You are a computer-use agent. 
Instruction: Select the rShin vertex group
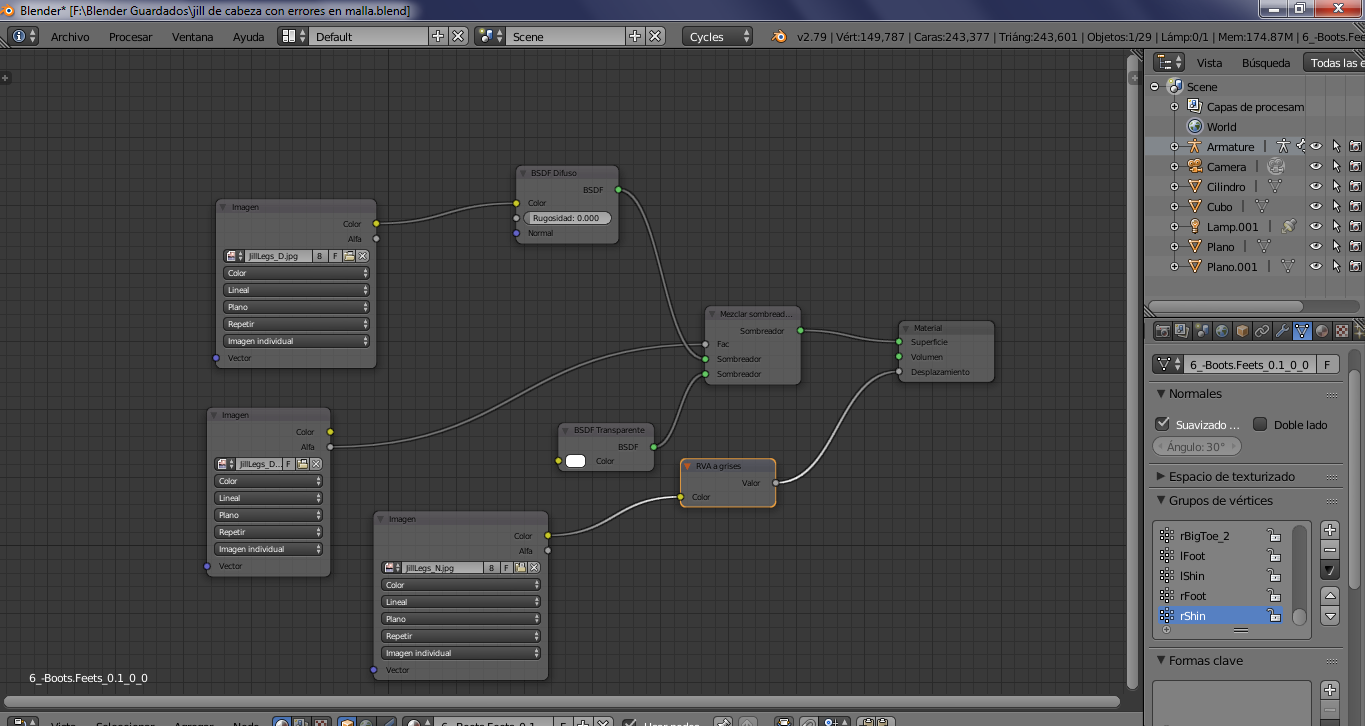(x=1220, y=616)
